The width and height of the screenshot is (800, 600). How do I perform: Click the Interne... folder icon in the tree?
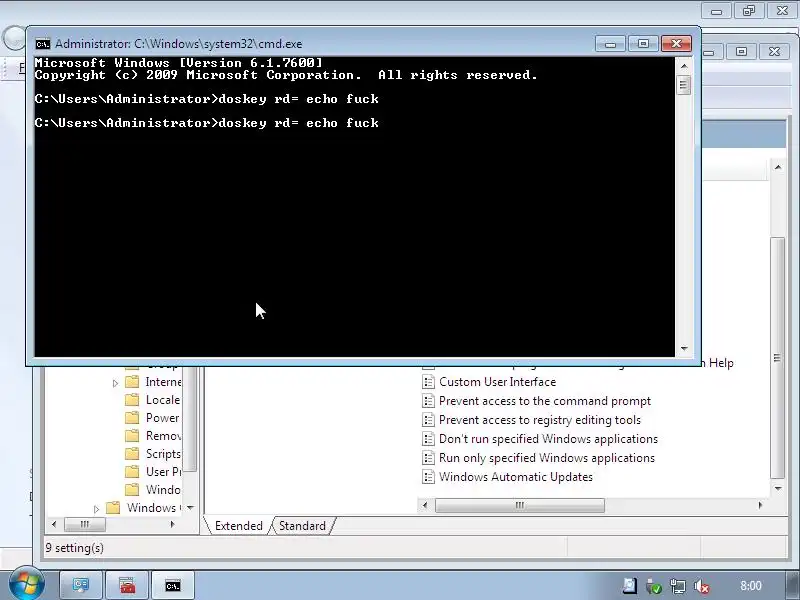point(132,382)
